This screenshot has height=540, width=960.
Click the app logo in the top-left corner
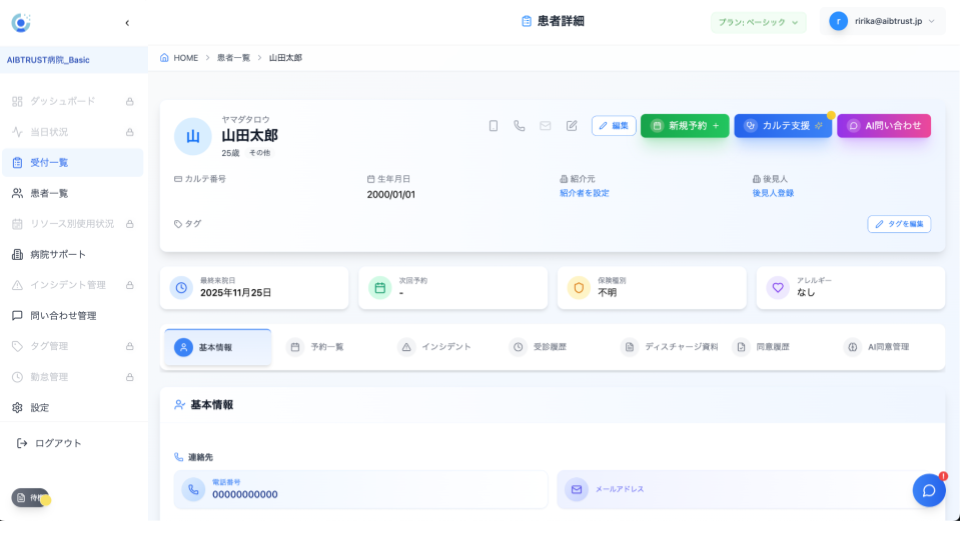tap(21, 23)
